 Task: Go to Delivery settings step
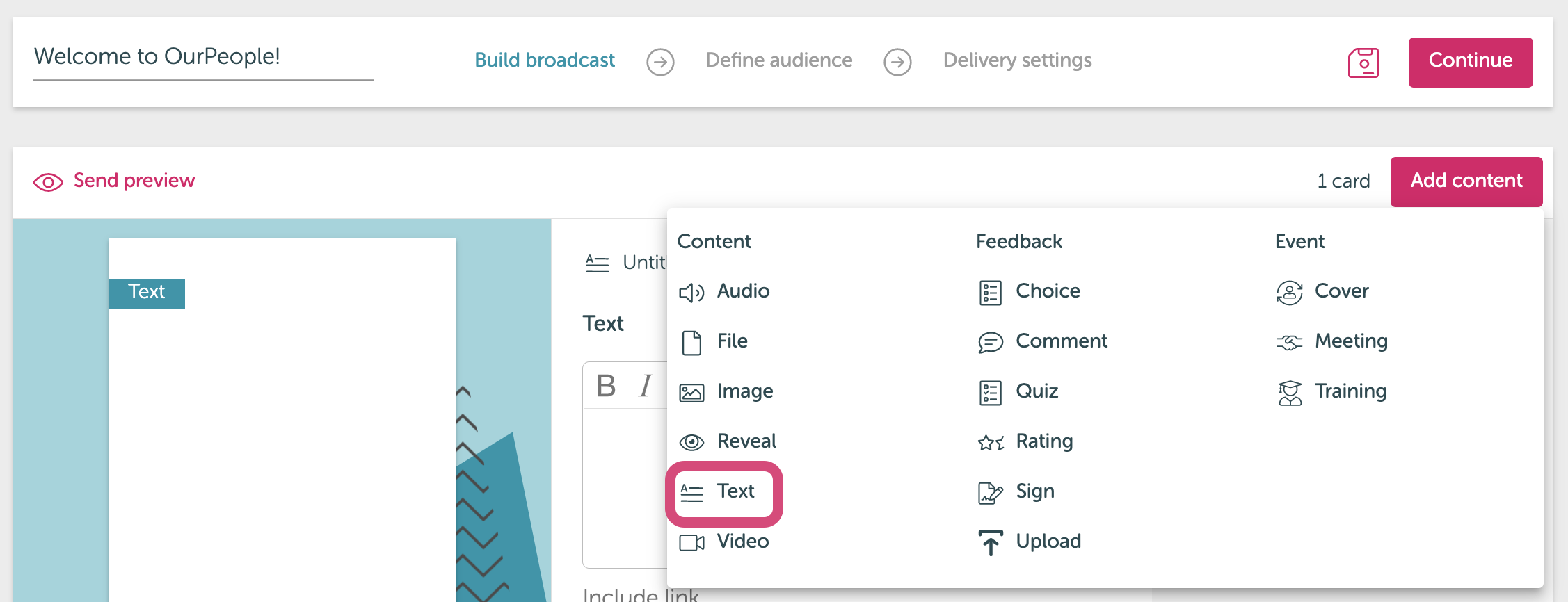(x=1018, y=60)
